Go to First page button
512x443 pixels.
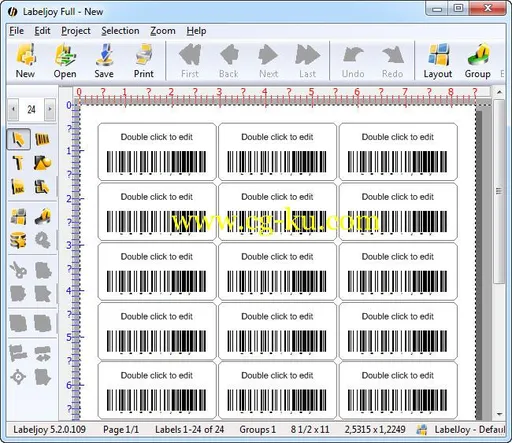click(x=190, y=61)
